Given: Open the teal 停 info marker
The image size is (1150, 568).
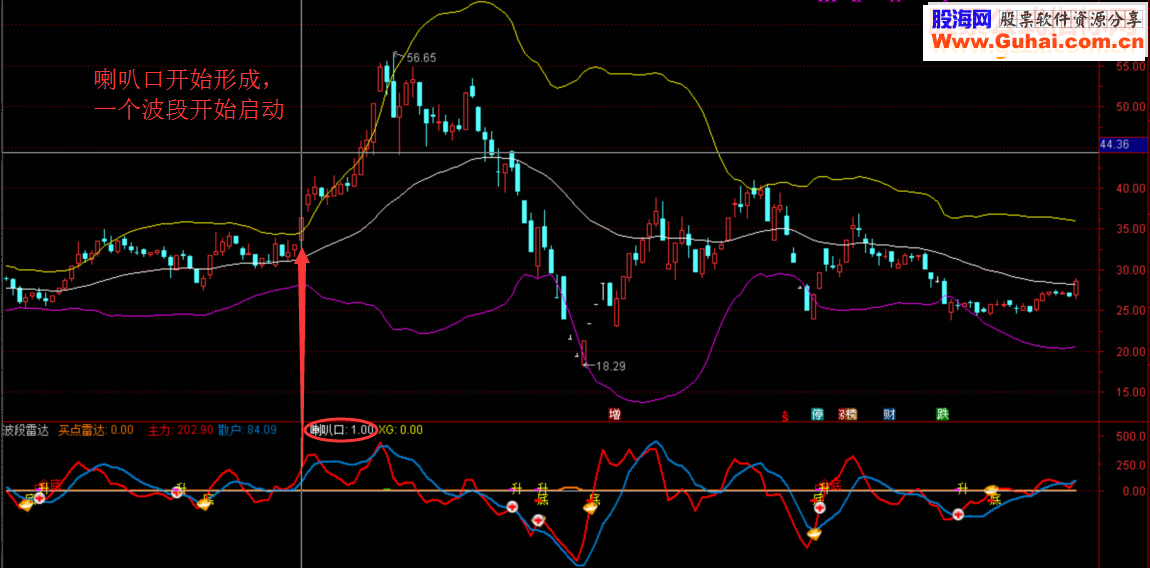Looking at the screenshot, I should click(x=817, y=415).
